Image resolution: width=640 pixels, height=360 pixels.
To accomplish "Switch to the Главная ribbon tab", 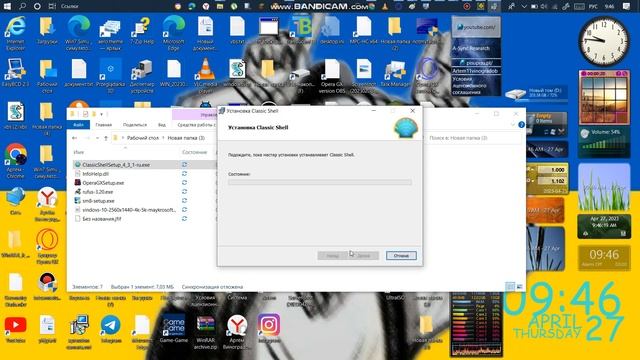I will click(104, 125).
